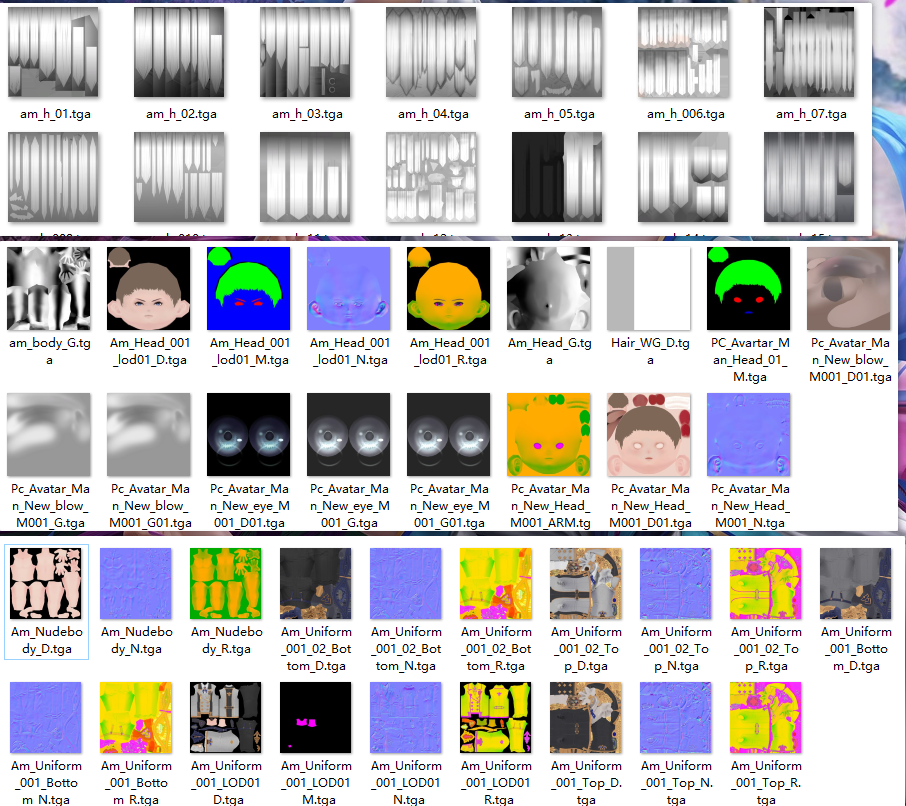Click the file name am_h_01.tga
Image resolution: width=906 pixels, height=806 pixels.
click(x=55, y=114)
